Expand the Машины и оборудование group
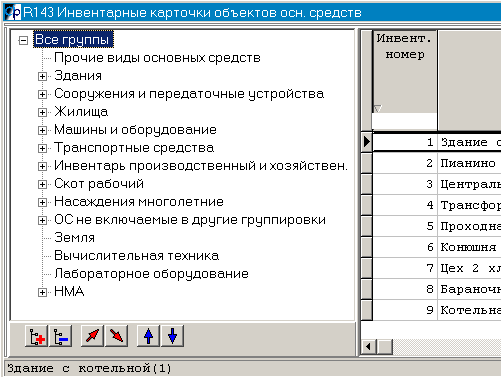Image resolution: width=501 pixels, height=377 pixels. point(42,130)
